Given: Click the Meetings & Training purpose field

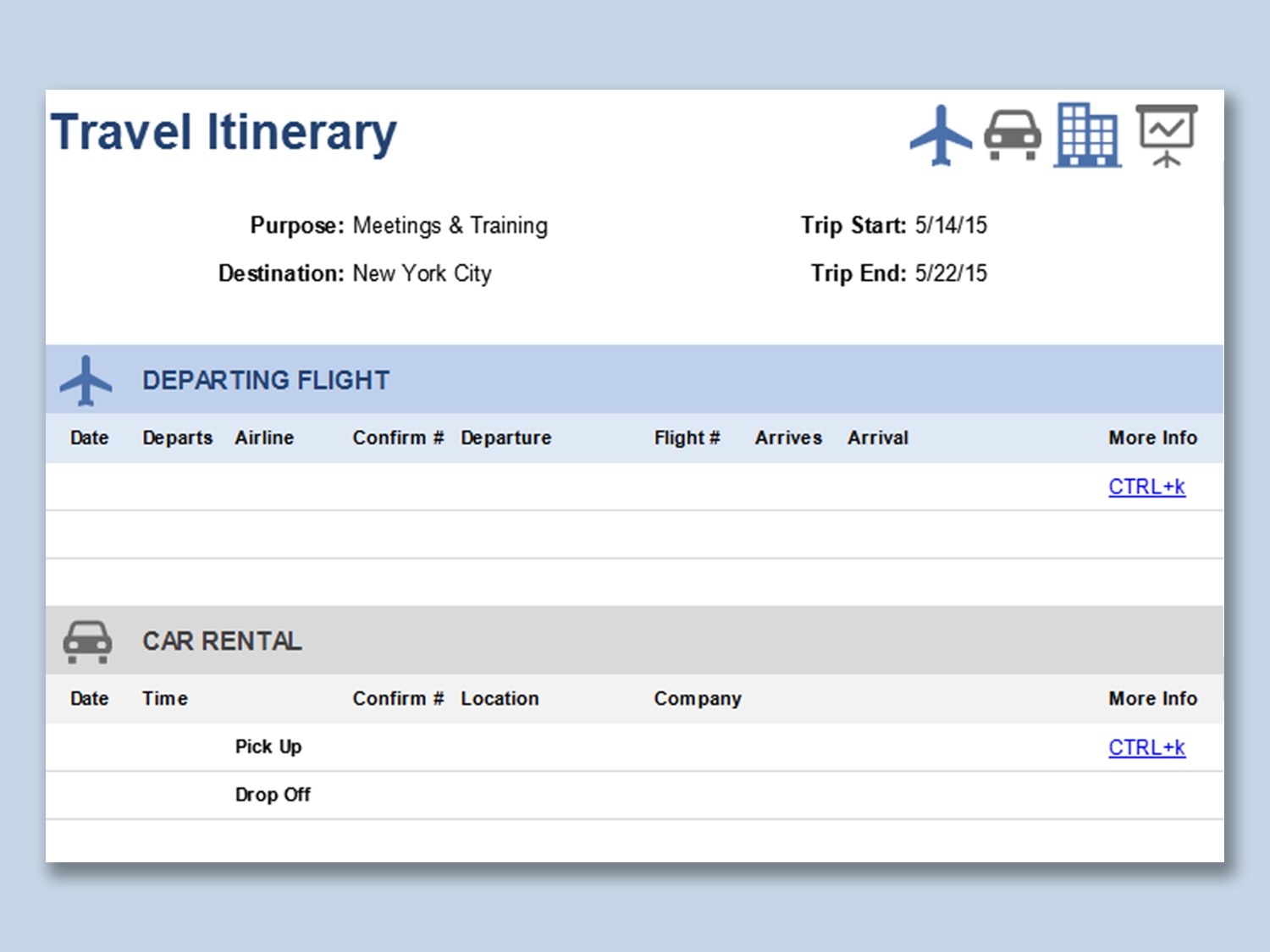Looking at the screenshot, I should [450, 226].
